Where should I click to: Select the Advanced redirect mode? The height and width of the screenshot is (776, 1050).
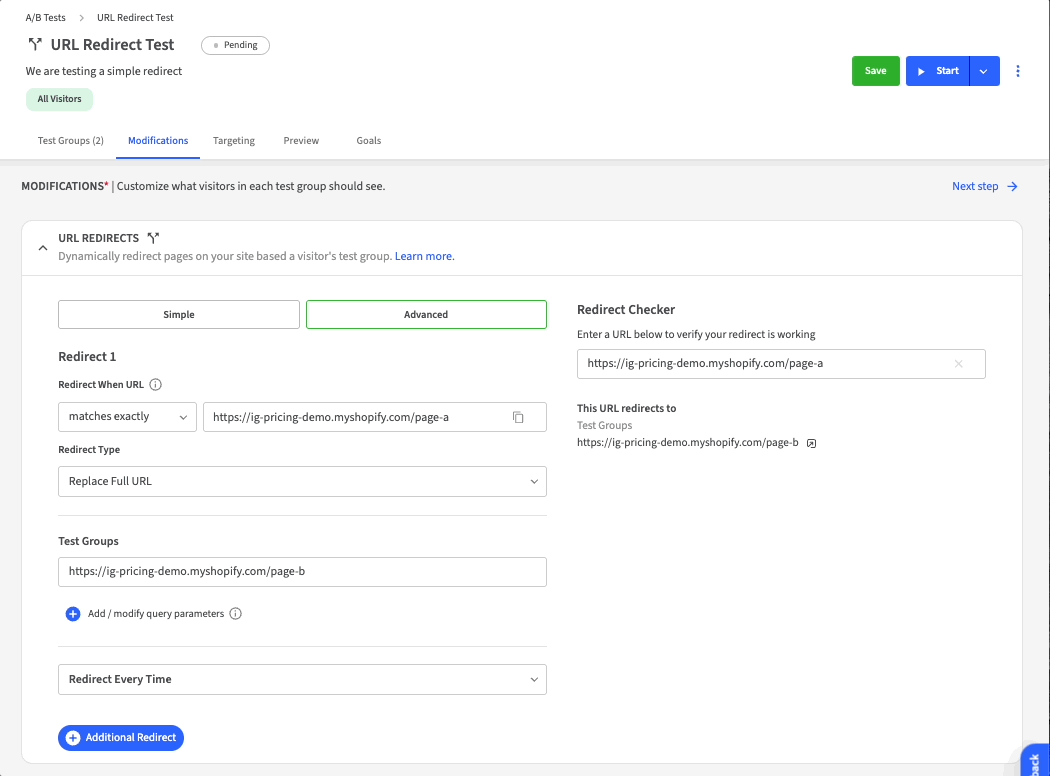click(426, 314)
